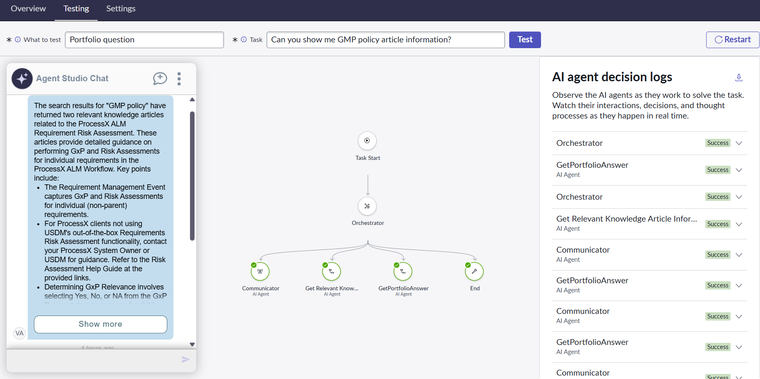760x379 pixels.
Task: Open the Overview tab
Action: click(x=28, y=9)
